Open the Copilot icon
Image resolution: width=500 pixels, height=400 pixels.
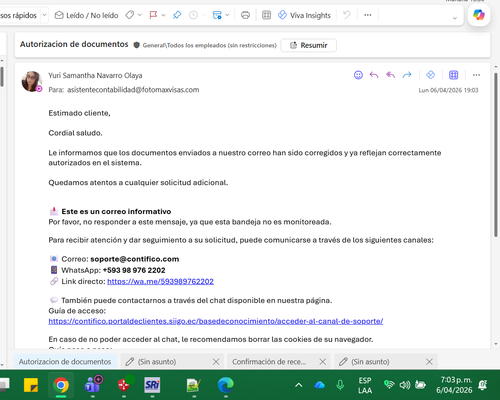tap(479, 15)
